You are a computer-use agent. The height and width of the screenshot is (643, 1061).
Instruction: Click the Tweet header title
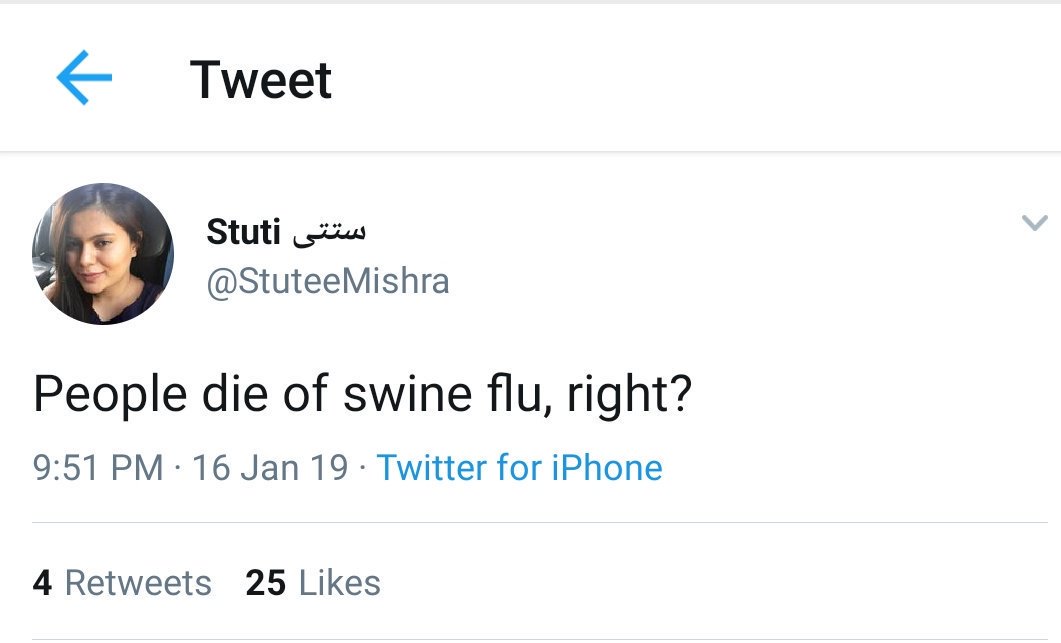point(260,80)
